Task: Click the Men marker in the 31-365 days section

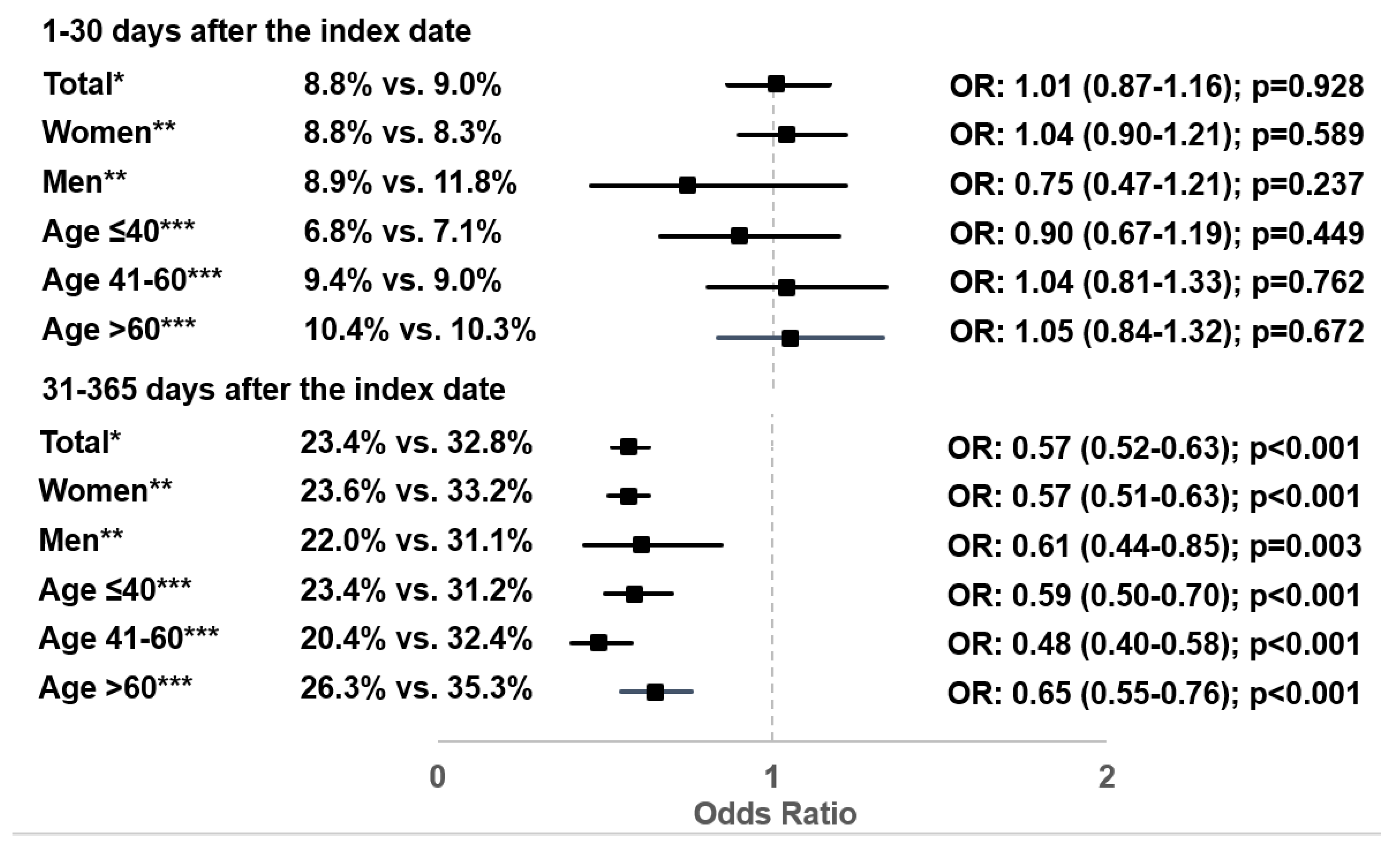Action: click(x=642, y=545)
